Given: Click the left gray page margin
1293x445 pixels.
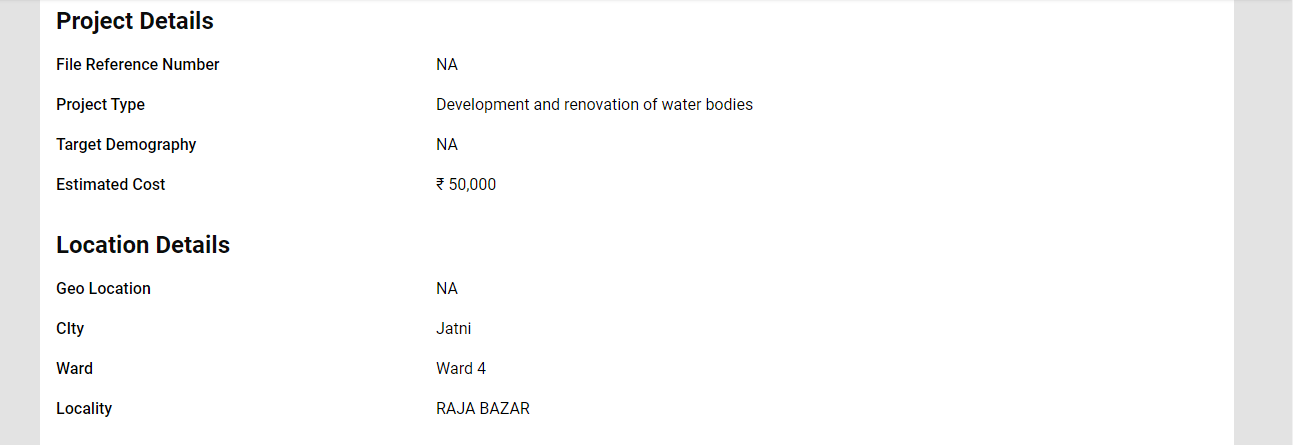Looking at the screenshot, I should tap(19, 222).
